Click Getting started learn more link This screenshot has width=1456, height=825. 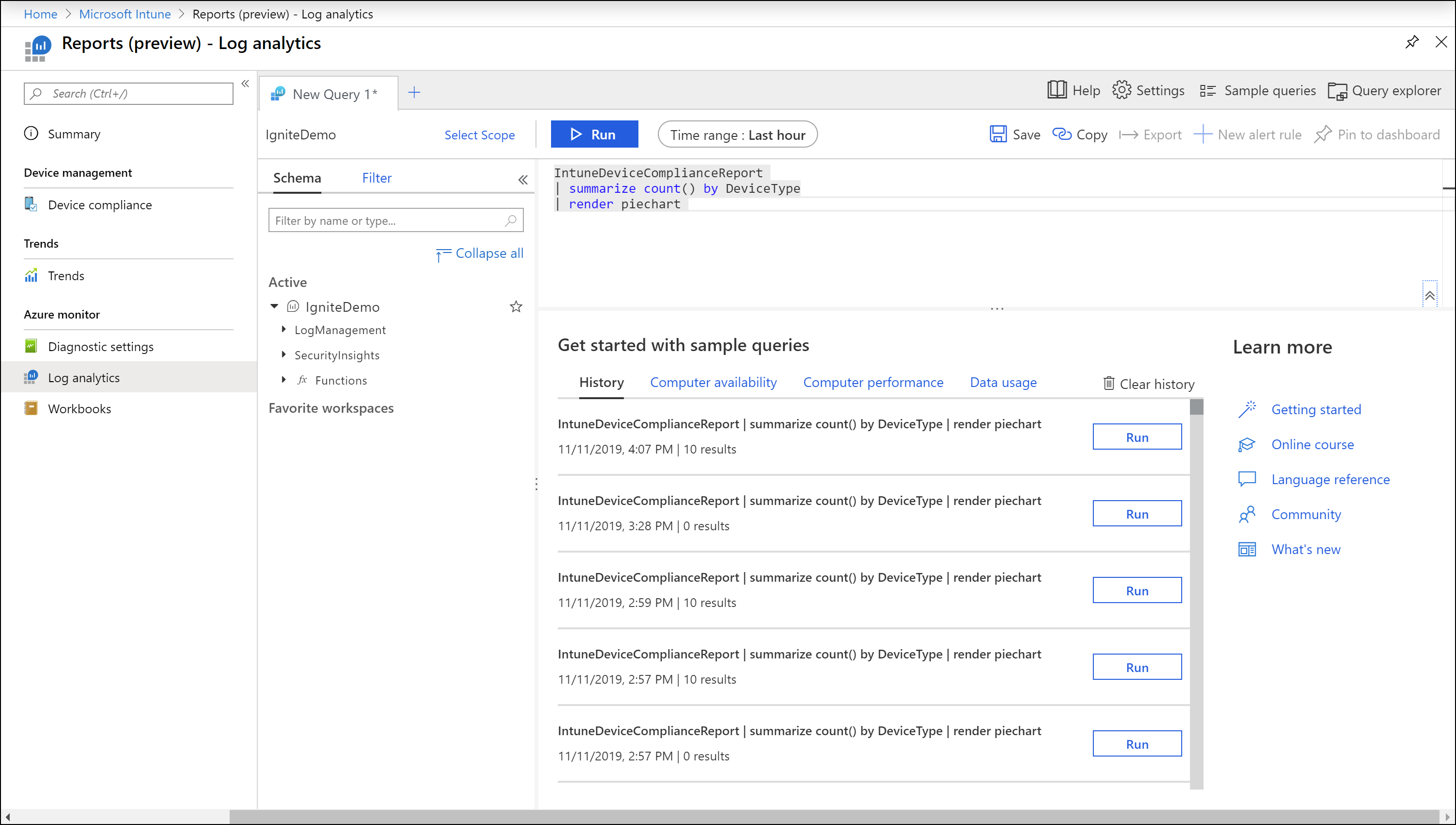point(1316,408)
